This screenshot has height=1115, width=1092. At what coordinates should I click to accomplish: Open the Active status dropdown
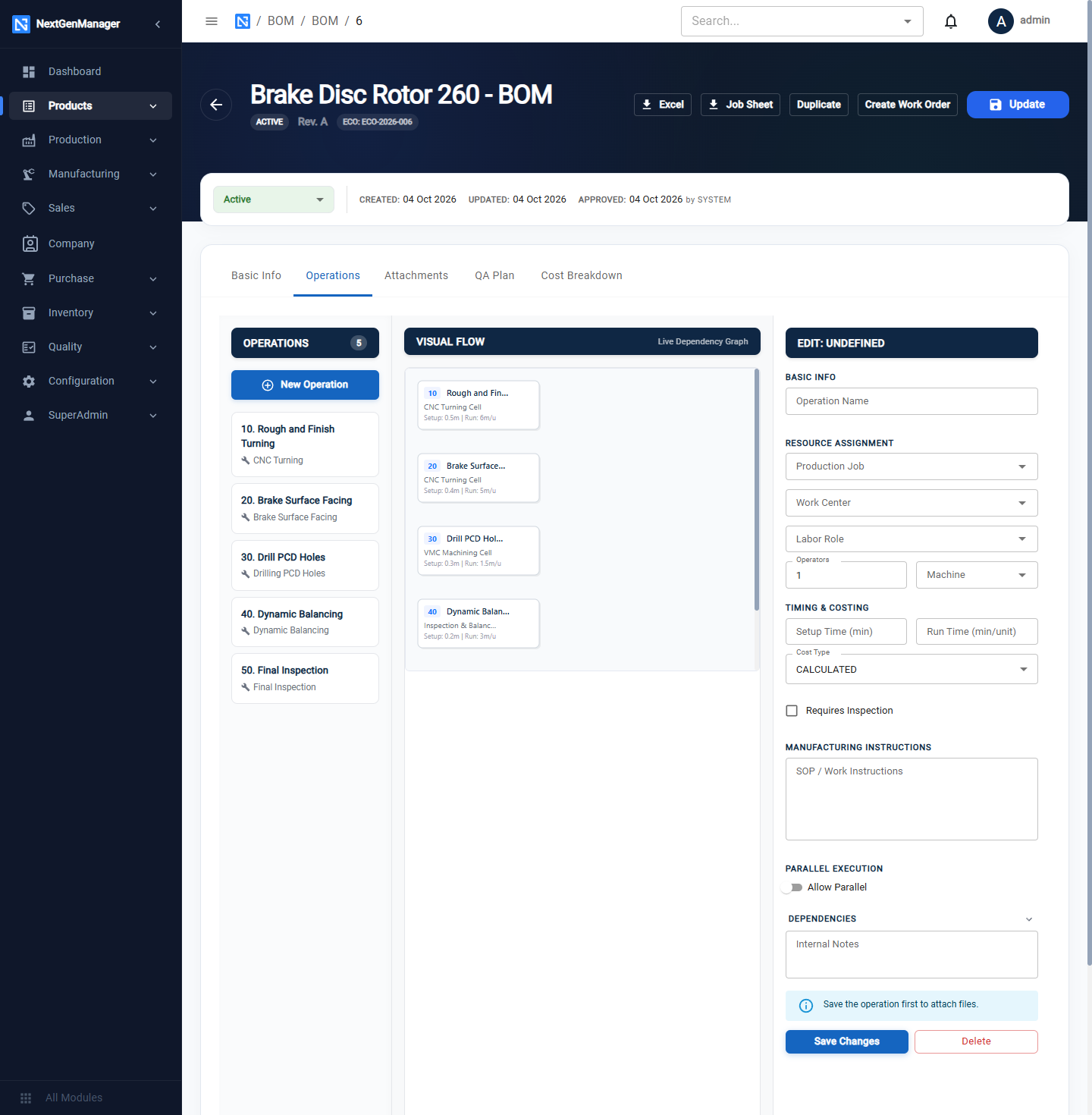click(x=274, y=199)
